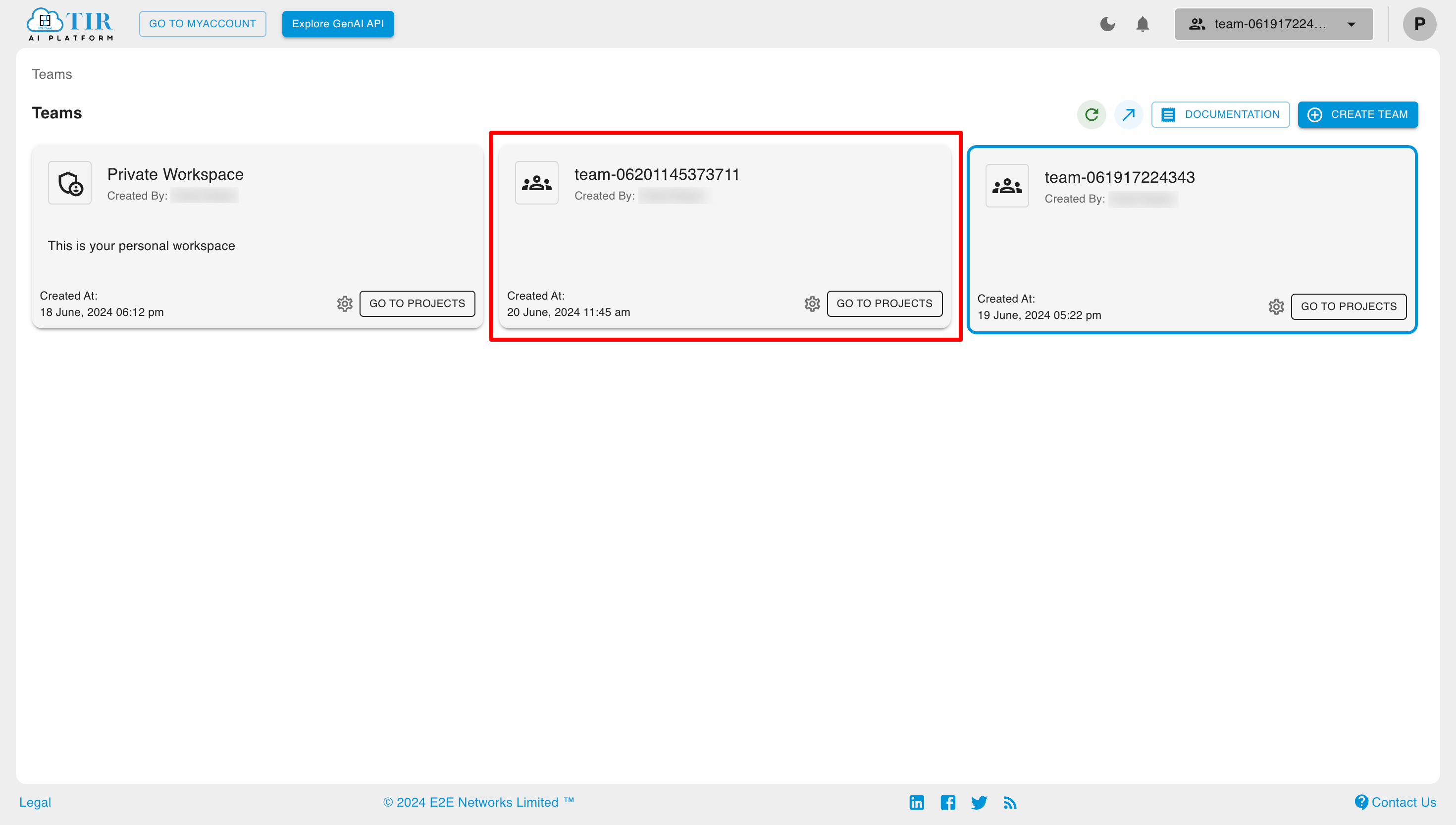1456x825 pixels.
Task: Click GO TO MYACCOUNT button
Action: coord(202,24)
